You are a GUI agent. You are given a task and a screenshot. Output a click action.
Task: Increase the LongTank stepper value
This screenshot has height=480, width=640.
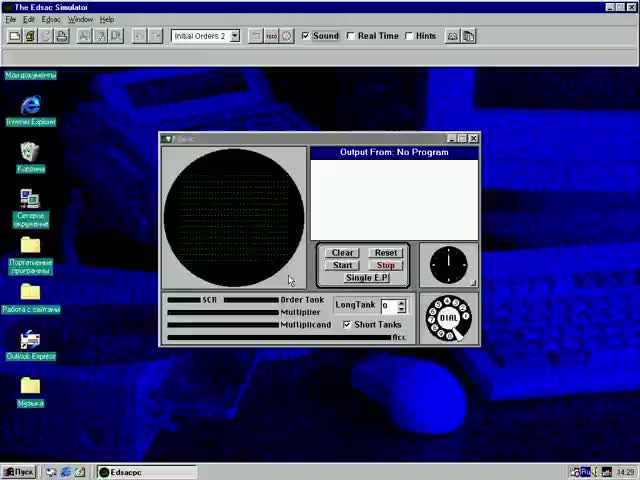point(401,302)
